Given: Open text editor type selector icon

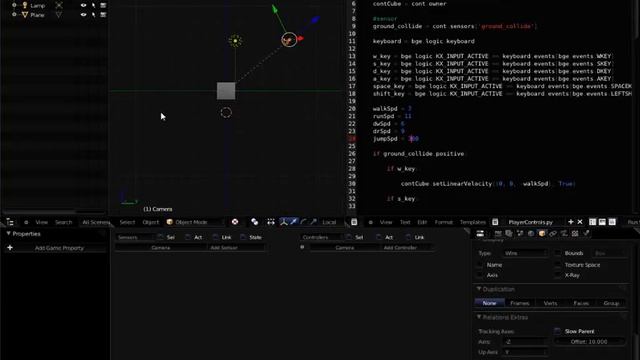Looking at the screenshot, I should click(x=354, y=222).
